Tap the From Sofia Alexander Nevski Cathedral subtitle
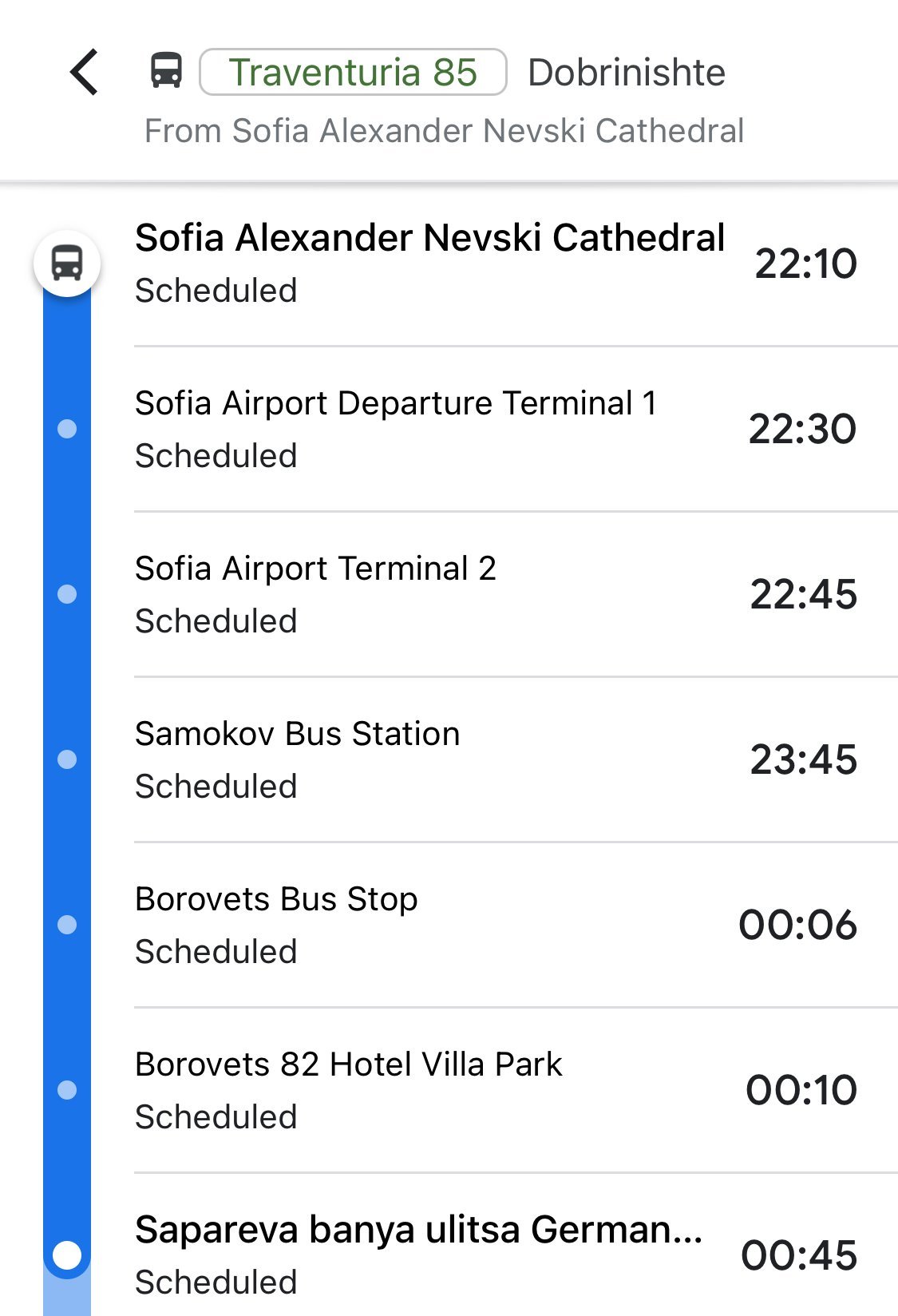898x1316 pixels. click(444, 131)
